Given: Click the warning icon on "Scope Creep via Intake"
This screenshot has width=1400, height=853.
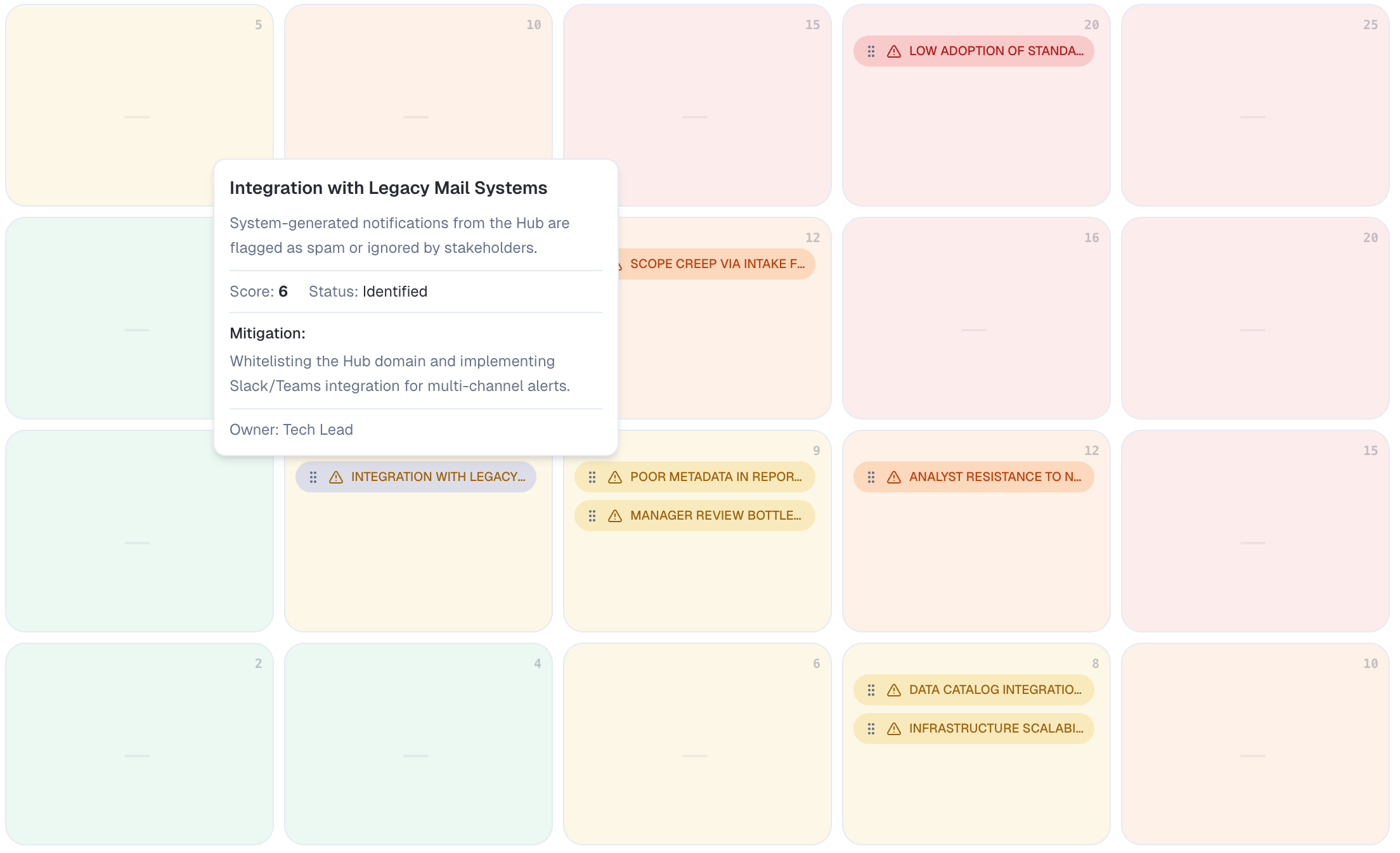Looking at the screenshot, I should click(619, 264).
